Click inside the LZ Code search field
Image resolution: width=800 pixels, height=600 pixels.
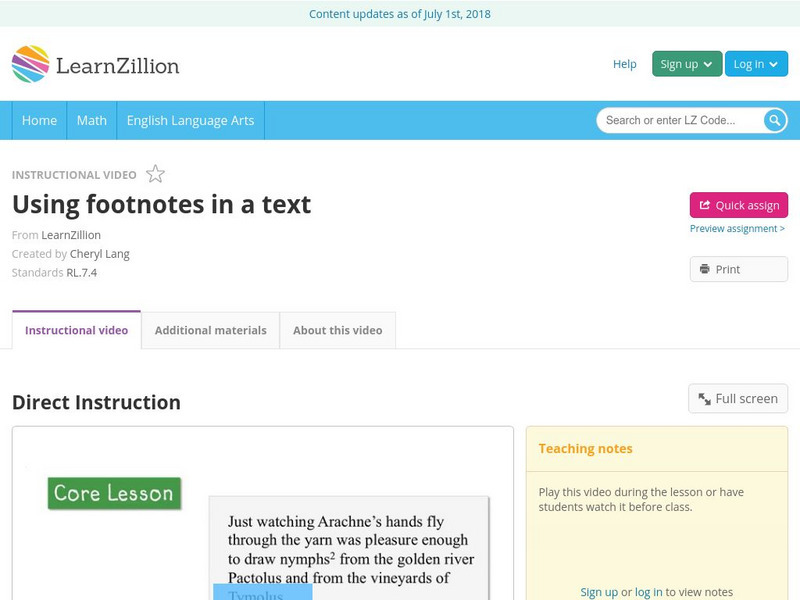tap(670, 119)
